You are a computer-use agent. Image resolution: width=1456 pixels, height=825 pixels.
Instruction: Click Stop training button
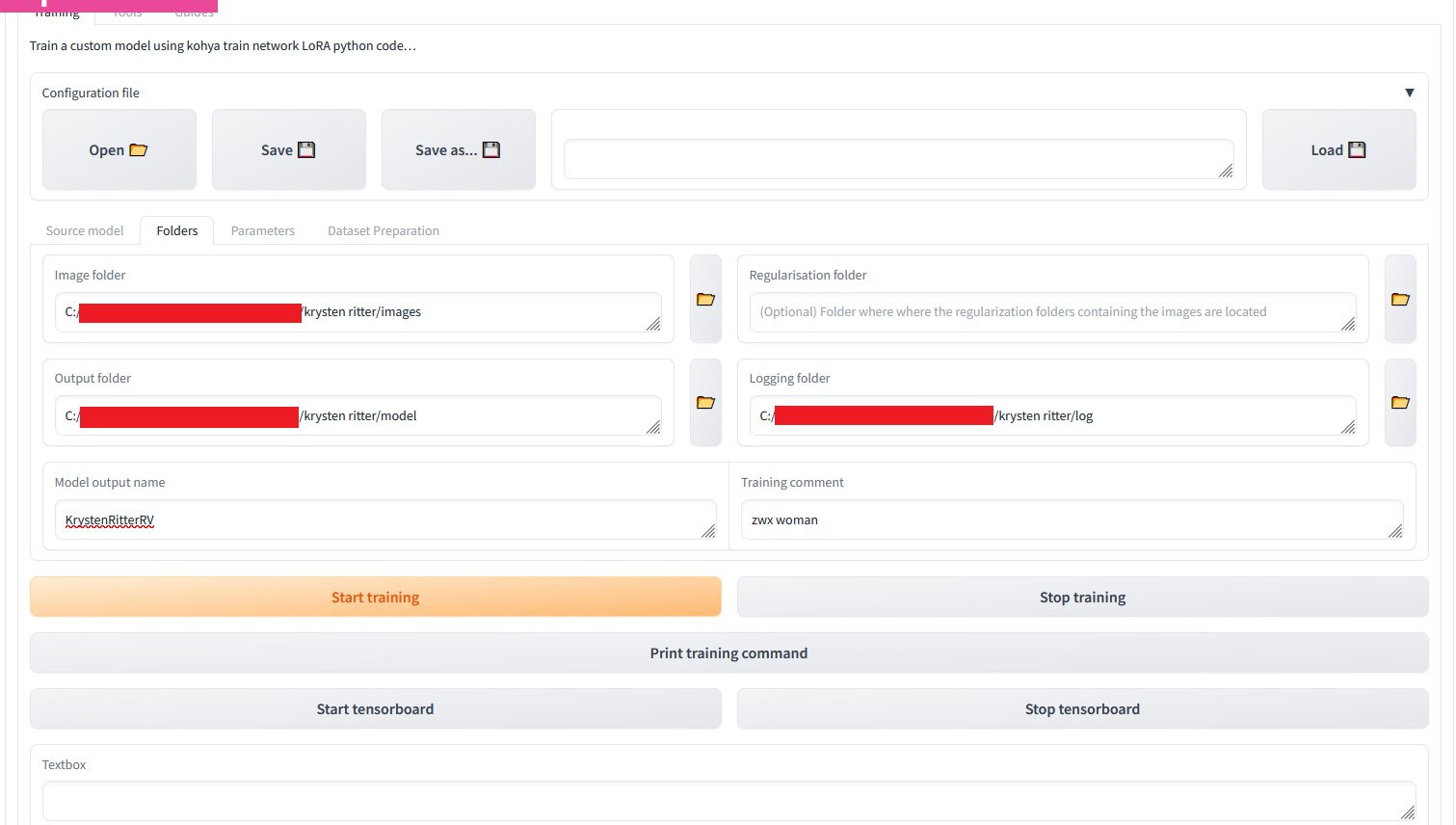1082,598
